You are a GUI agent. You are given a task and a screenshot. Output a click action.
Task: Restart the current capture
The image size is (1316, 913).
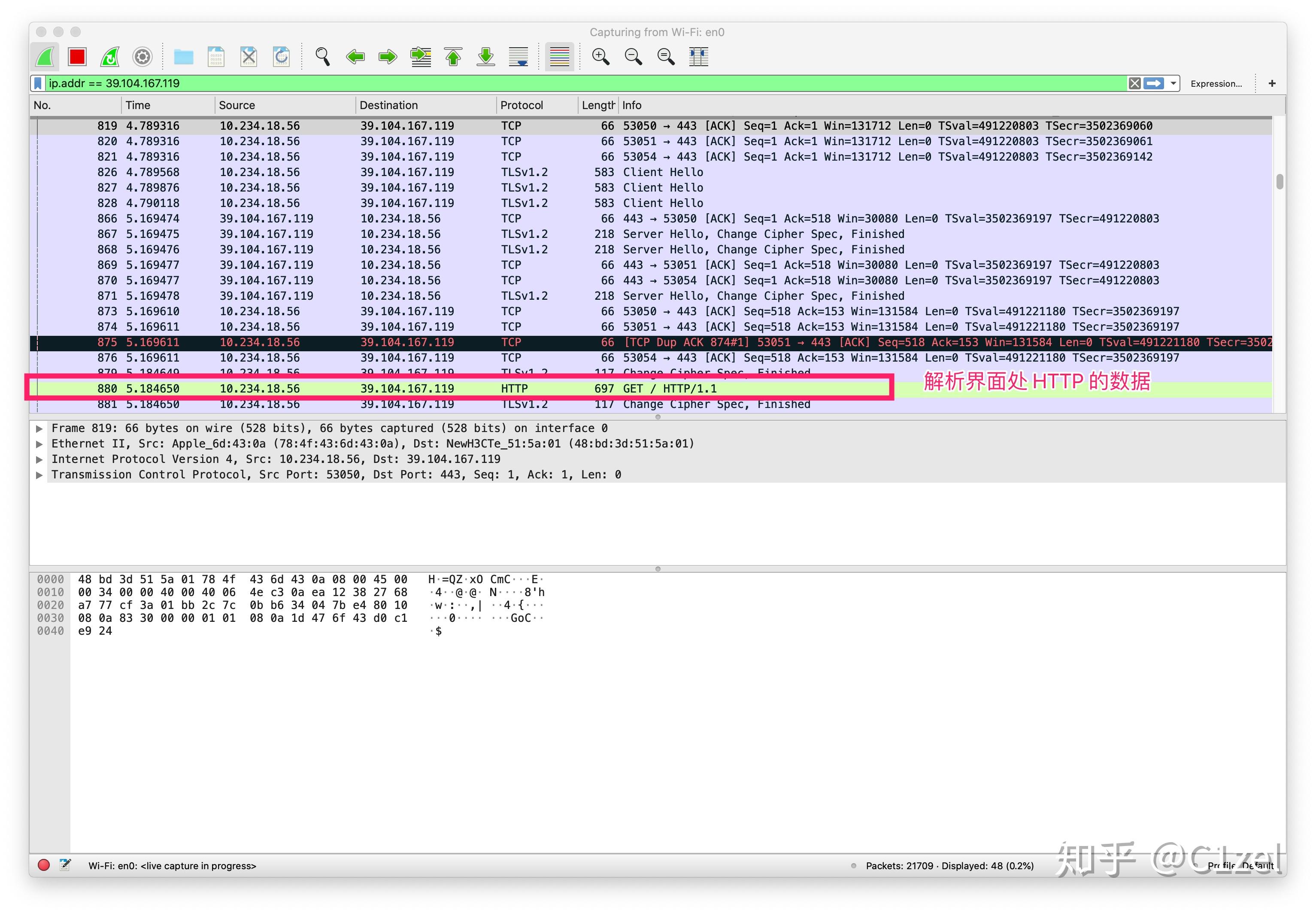tap(109, 57)
